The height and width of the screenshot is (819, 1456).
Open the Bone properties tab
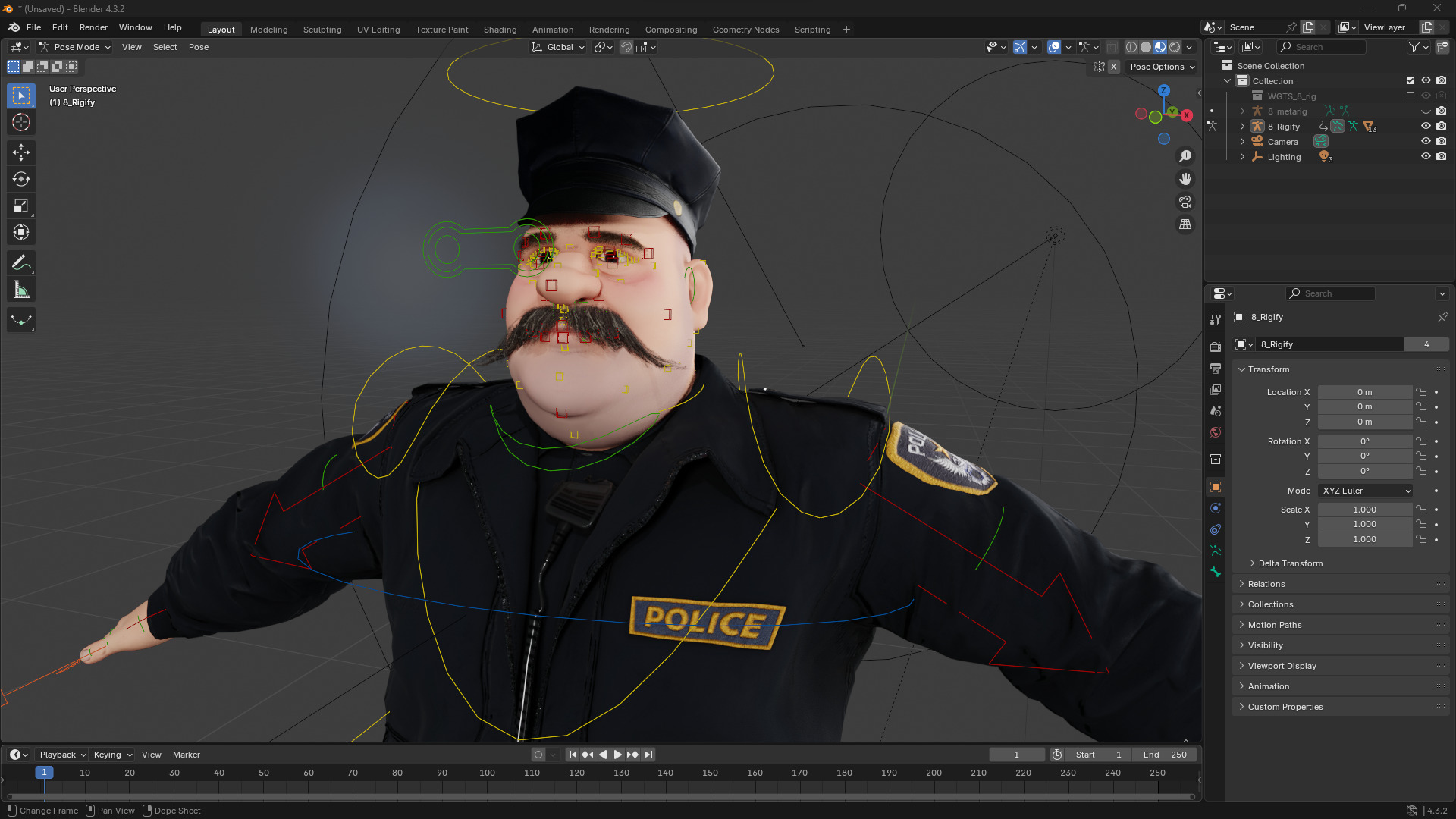click(x=1216, y=572)
